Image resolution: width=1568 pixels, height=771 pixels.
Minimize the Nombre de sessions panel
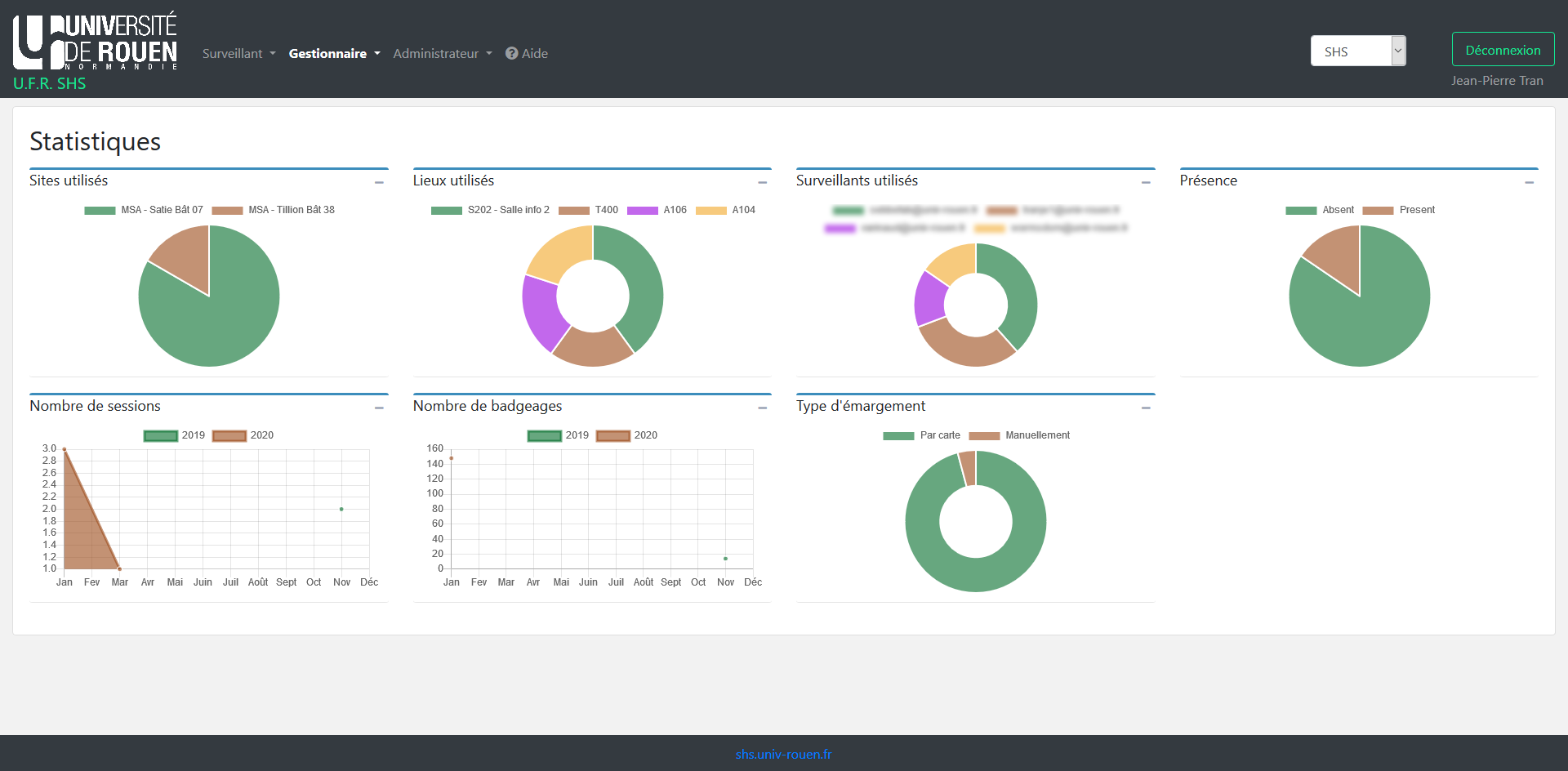click(x=379, y=408)
